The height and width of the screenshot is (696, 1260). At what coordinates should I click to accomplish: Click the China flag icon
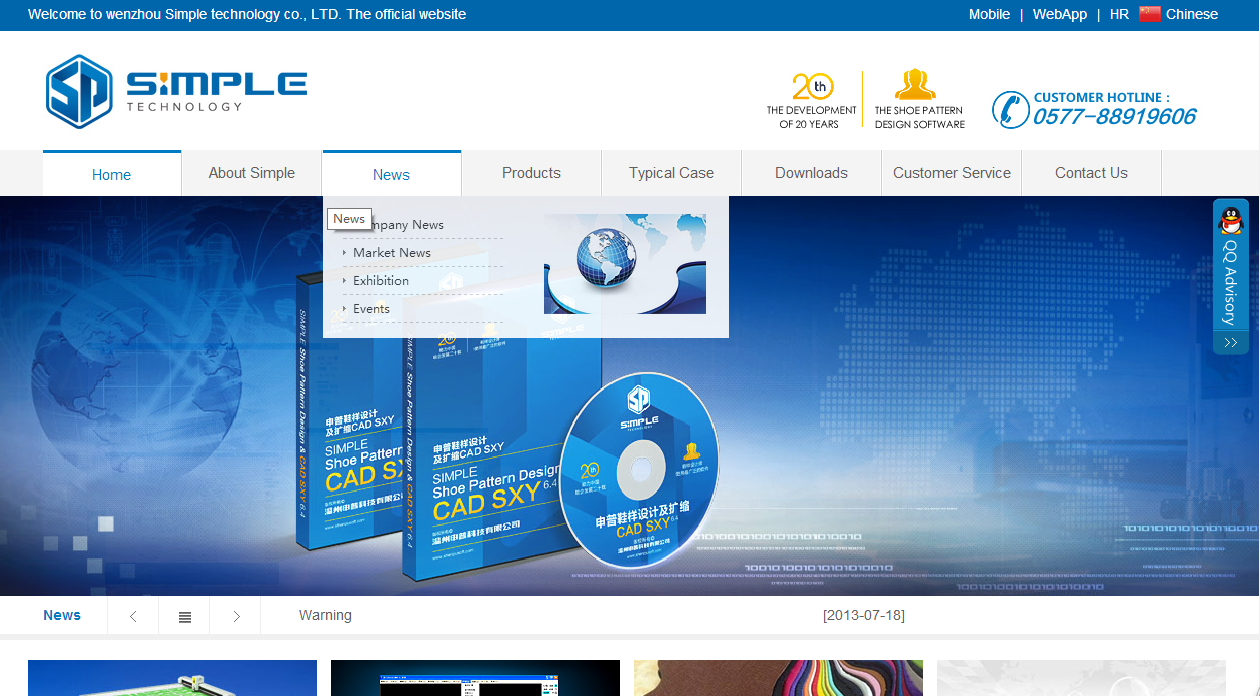(x=1150, y=14)
